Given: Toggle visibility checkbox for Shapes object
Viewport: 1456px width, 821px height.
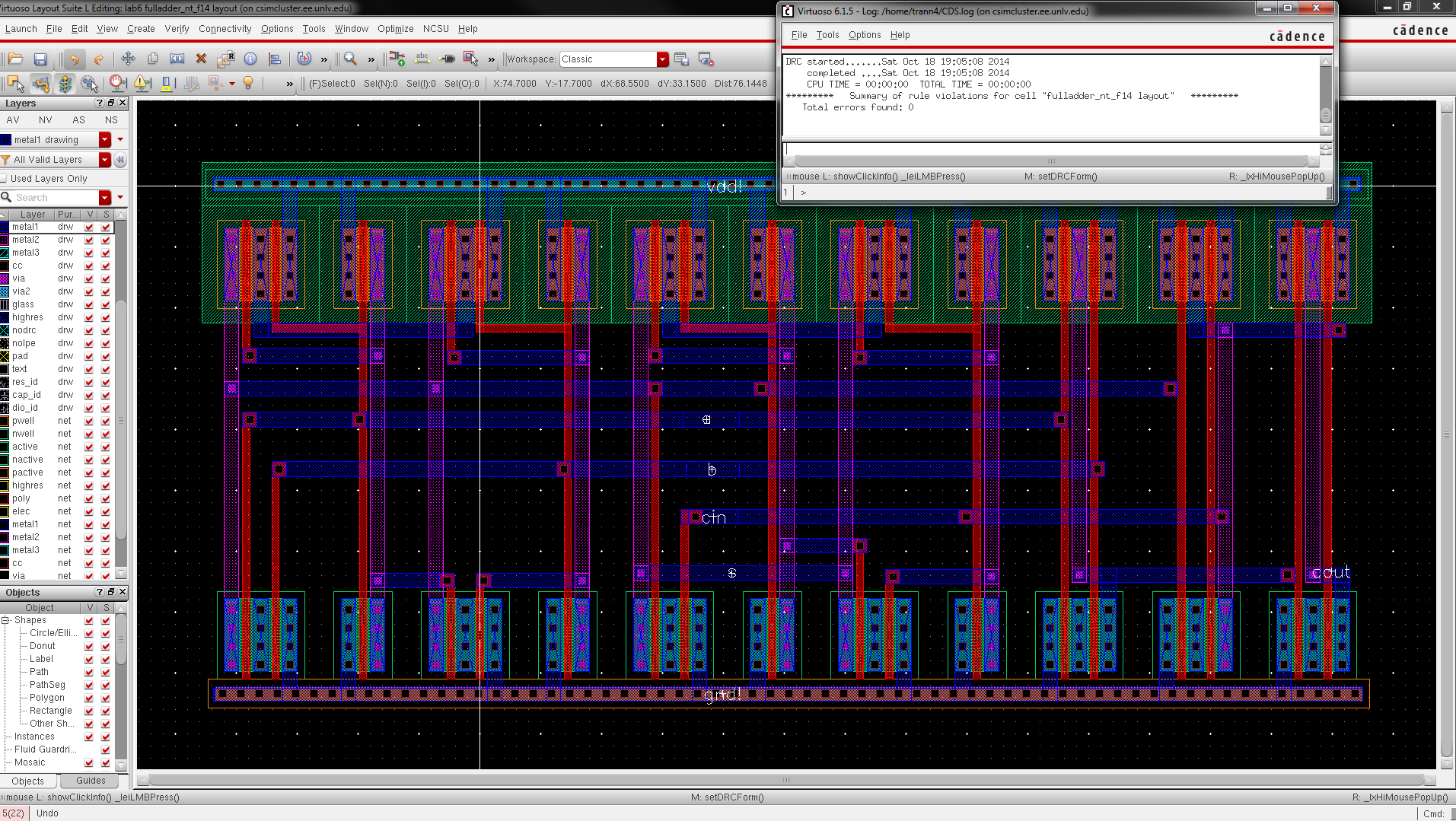Looking at the screenshot, I should (x=89, y=620).
